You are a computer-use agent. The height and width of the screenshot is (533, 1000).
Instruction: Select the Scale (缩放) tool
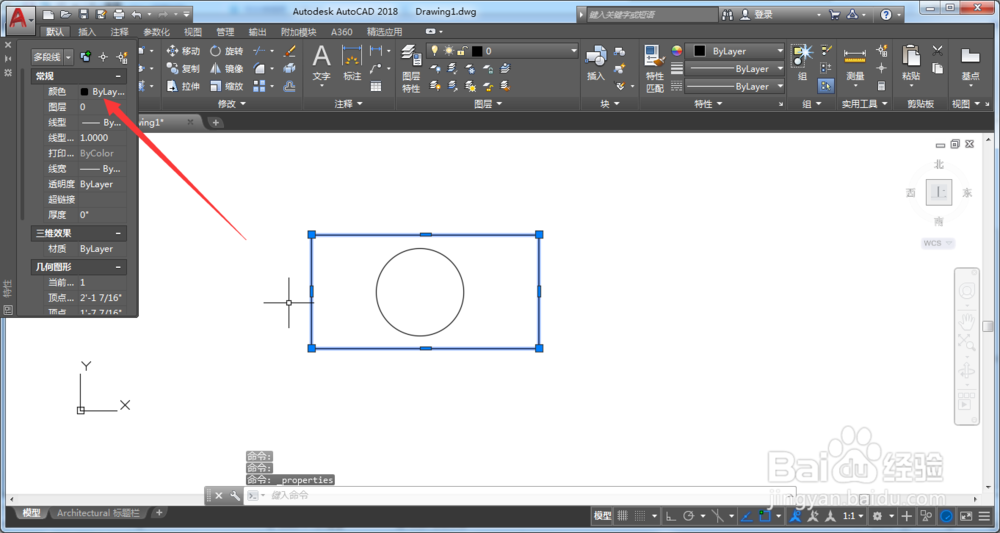(x=227, y=86)
